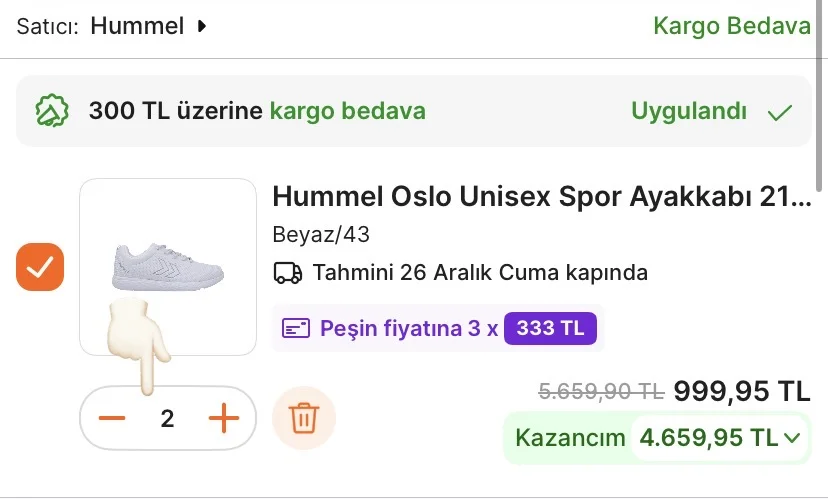This screenshot has height=499, width=828.
Task: Click the delivery truck icon
Action: click(288, 272)
